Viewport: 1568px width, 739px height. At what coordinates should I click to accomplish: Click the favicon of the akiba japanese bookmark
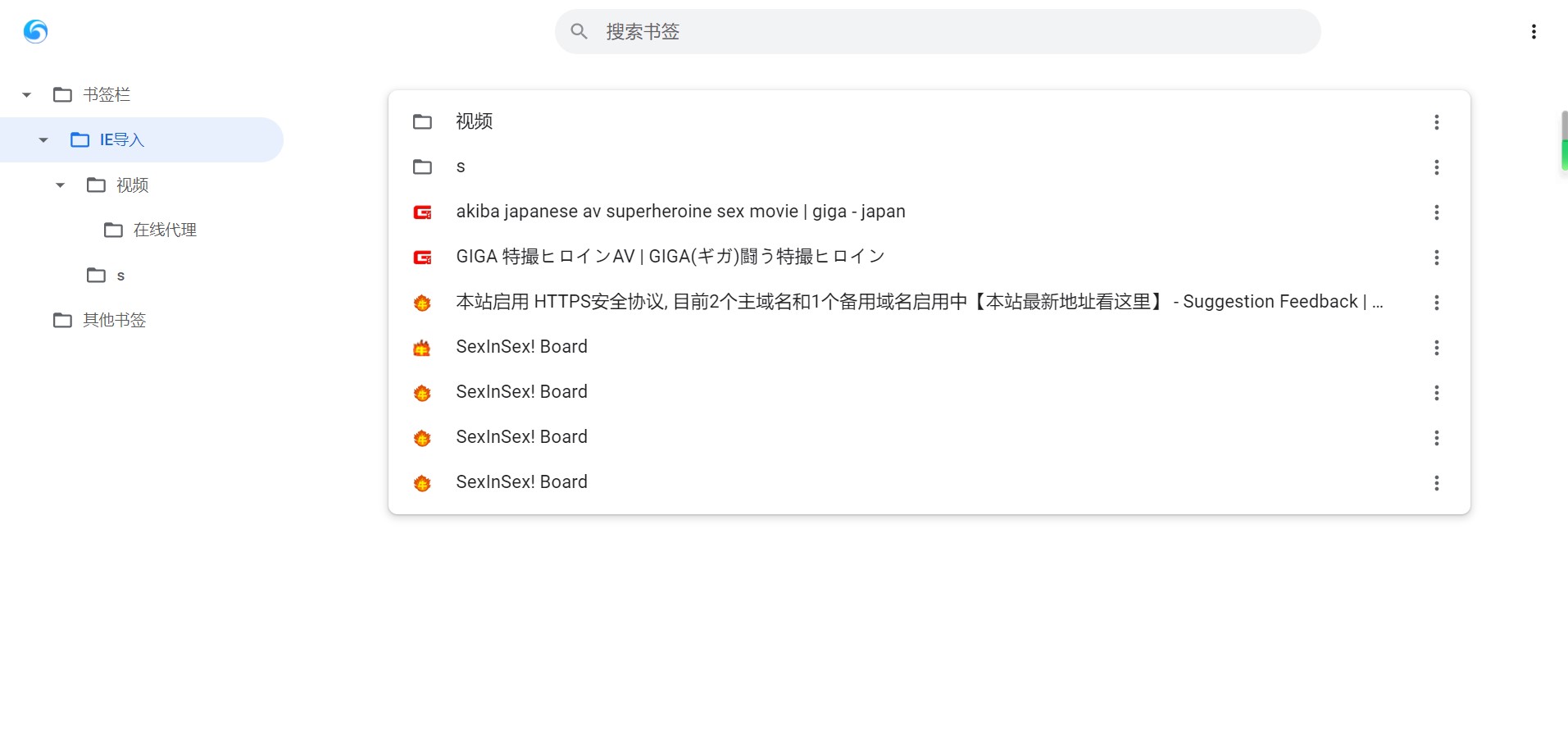422,212
